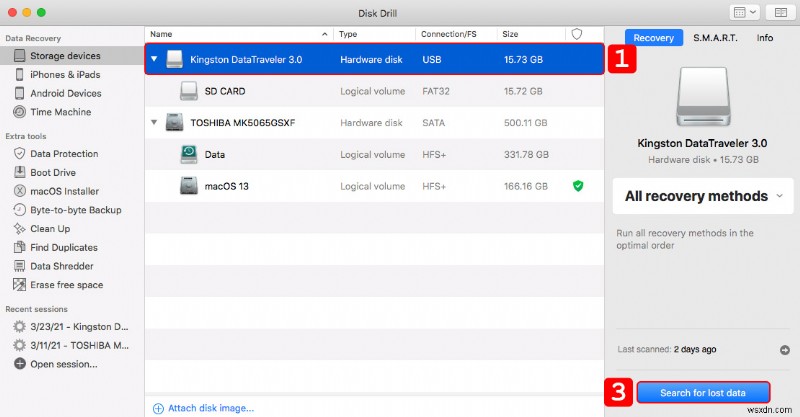Image resolution: width=800 pixels, height=417 pixels.
Task: Switch to the Info tab
Action: pos(764,38)
